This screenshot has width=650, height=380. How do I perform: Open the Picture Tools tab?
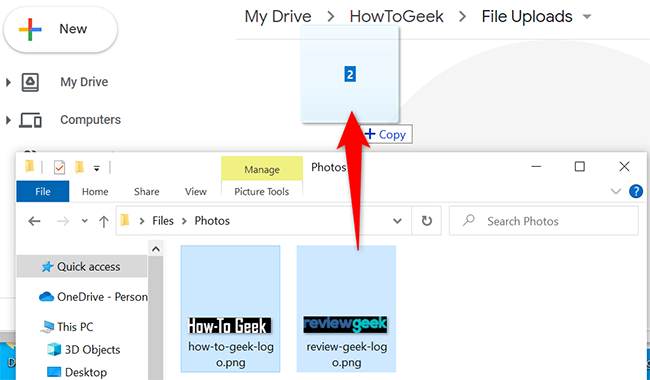pyautogui.click(x=262, y=192)
